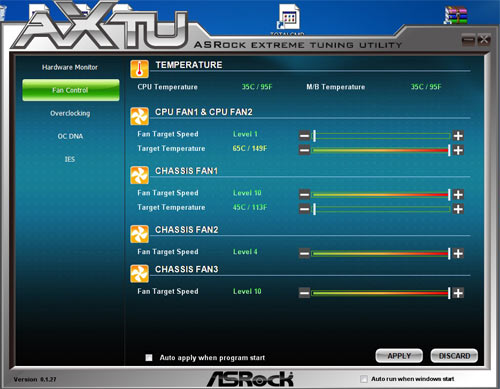The height and width of the screenshot is (389, 500).
Task: Click the 45C / 113F target temperature value
Action: [x=250, y=207]
